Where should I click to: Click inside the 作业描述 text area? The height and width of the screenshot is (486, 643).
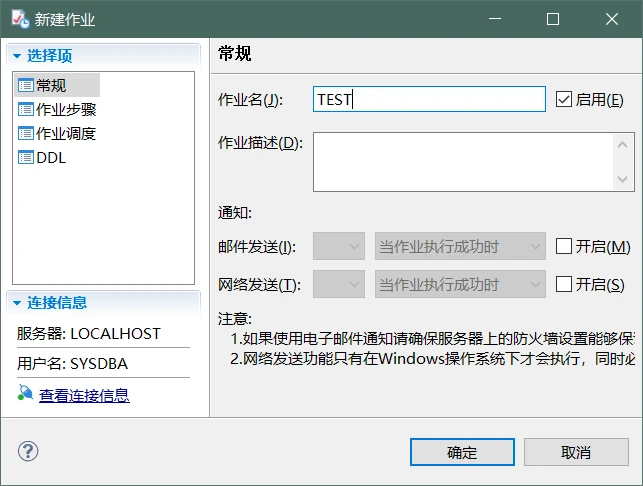[x=463, y=162]
